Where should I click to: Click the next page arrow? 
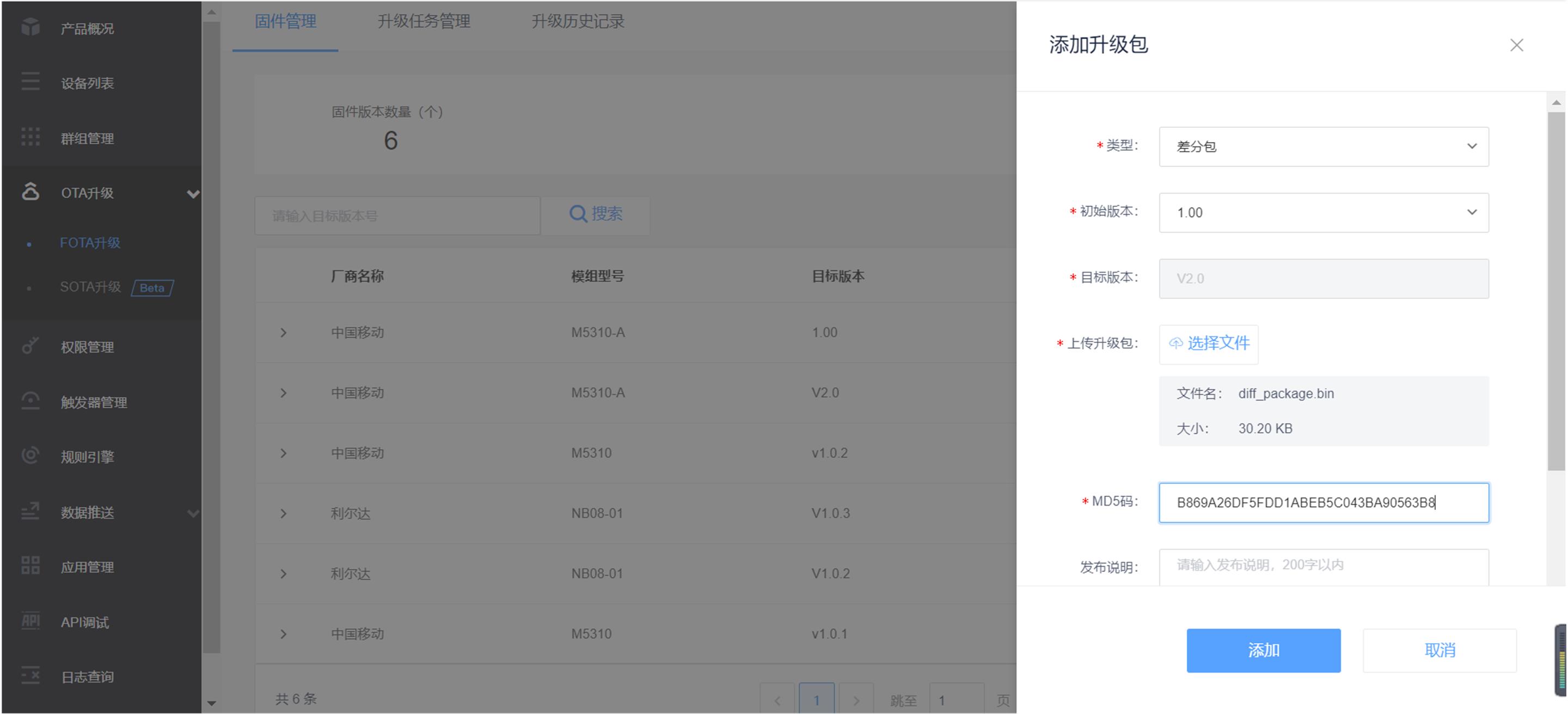[856, 699]
